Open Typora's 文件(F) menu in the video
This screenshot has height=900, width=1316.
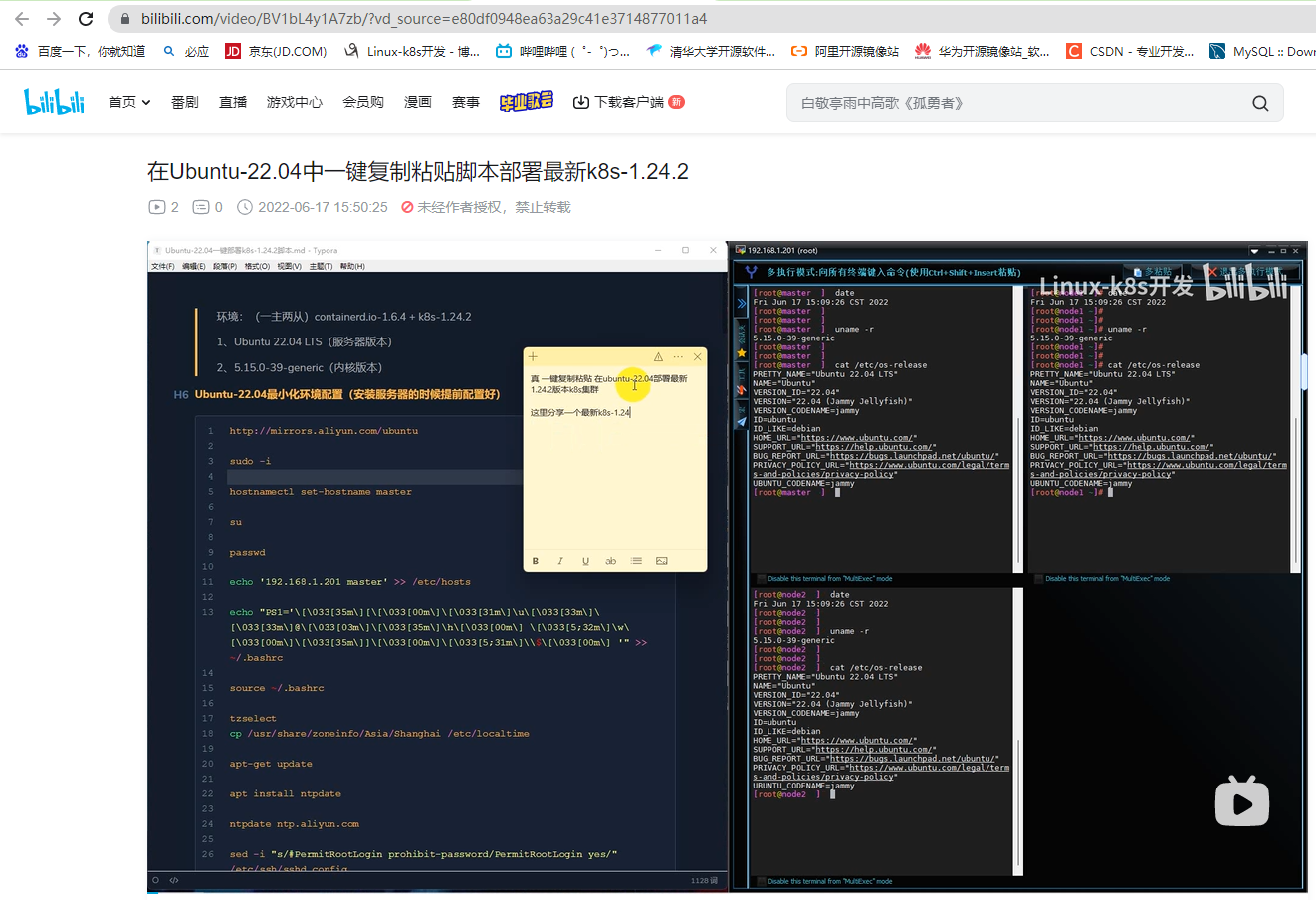tap(162, 266)
